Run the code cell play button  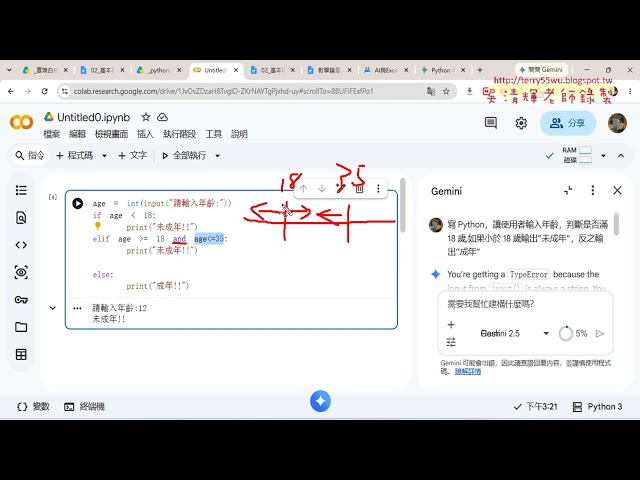tap(78, 203)
